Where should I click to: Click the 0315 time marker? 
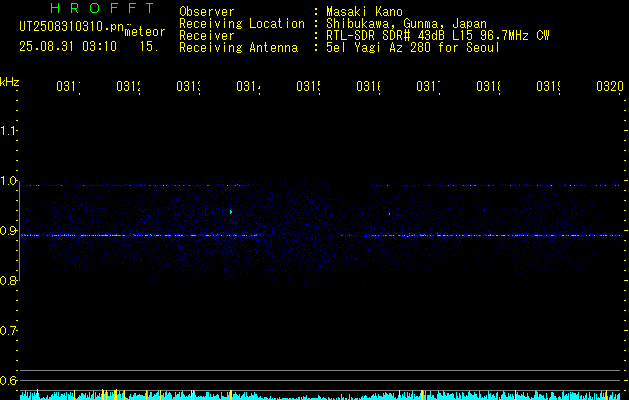point(308,86)
